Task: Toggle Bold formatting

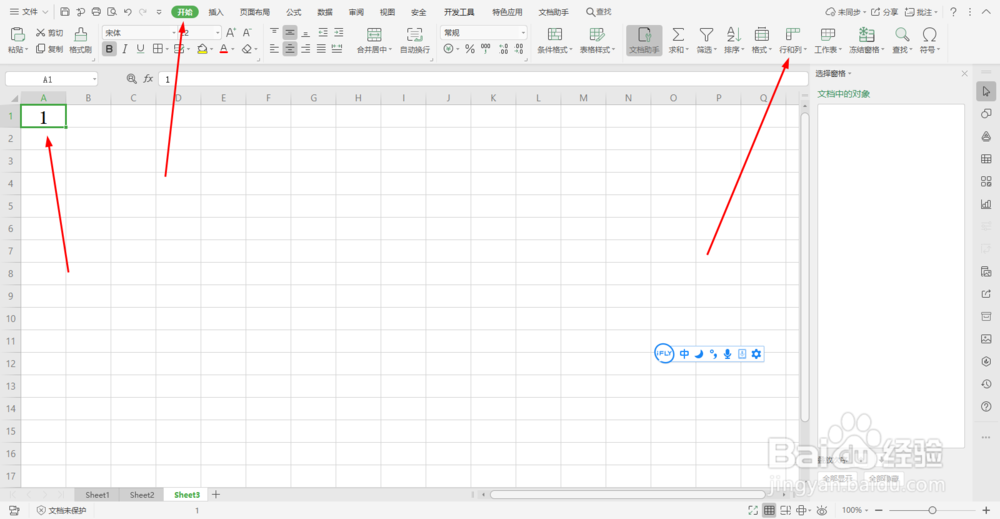Action: pyautogui.click(x=109, y=49)
